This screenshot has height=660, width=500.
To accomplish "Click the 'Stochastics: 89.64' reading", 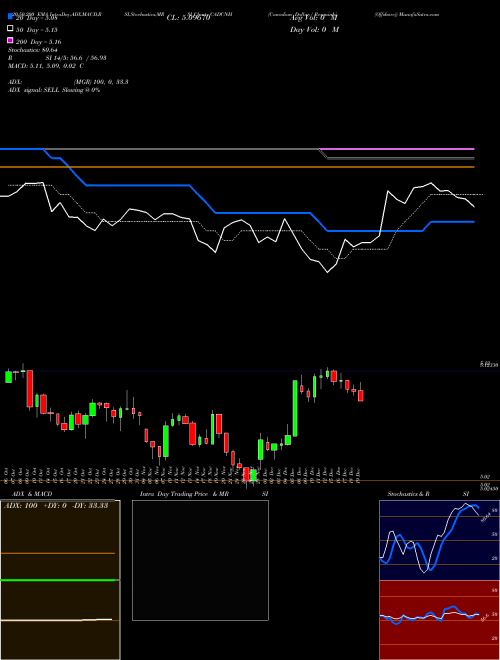I will 32,50.
